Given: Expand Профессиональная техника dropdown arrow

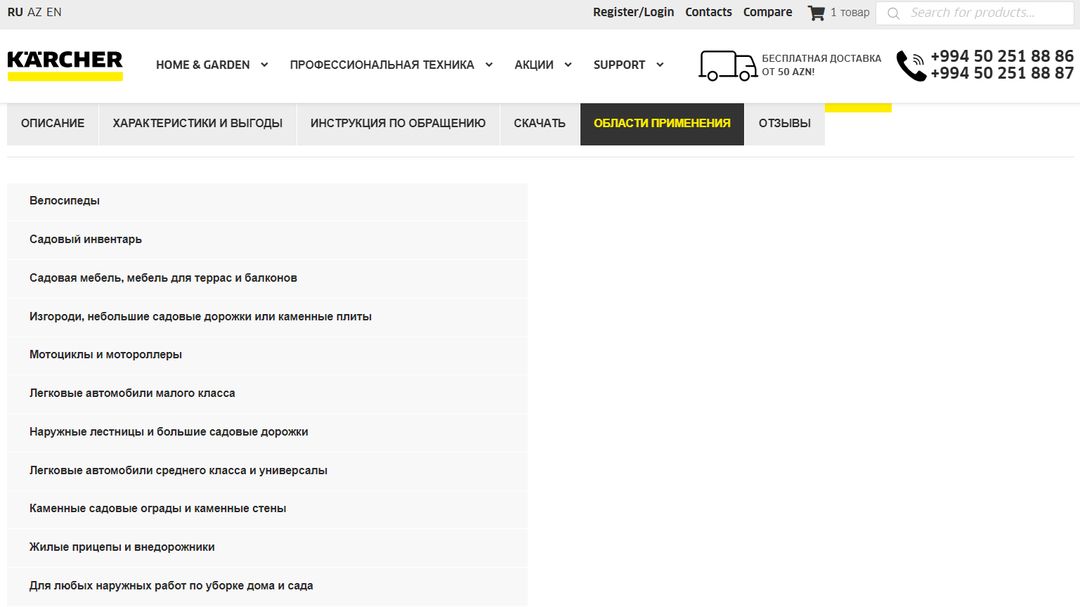Looking at the screenshot, I should click(x=489, y=65).
